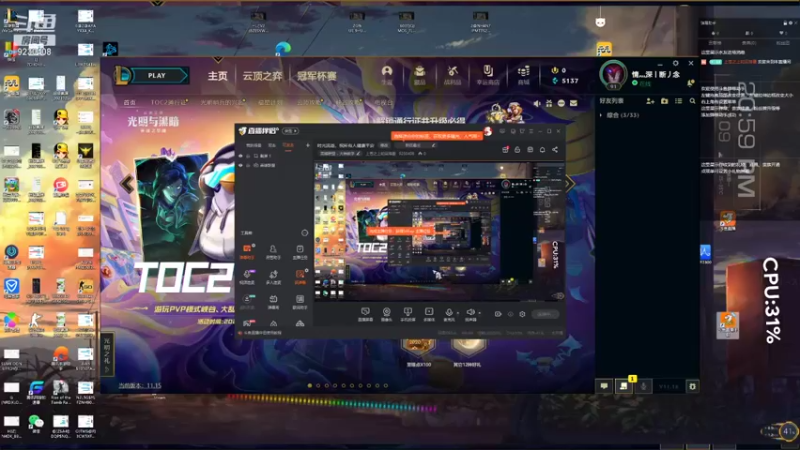Switch to 冠军杯赛 tab

[317, 76]
